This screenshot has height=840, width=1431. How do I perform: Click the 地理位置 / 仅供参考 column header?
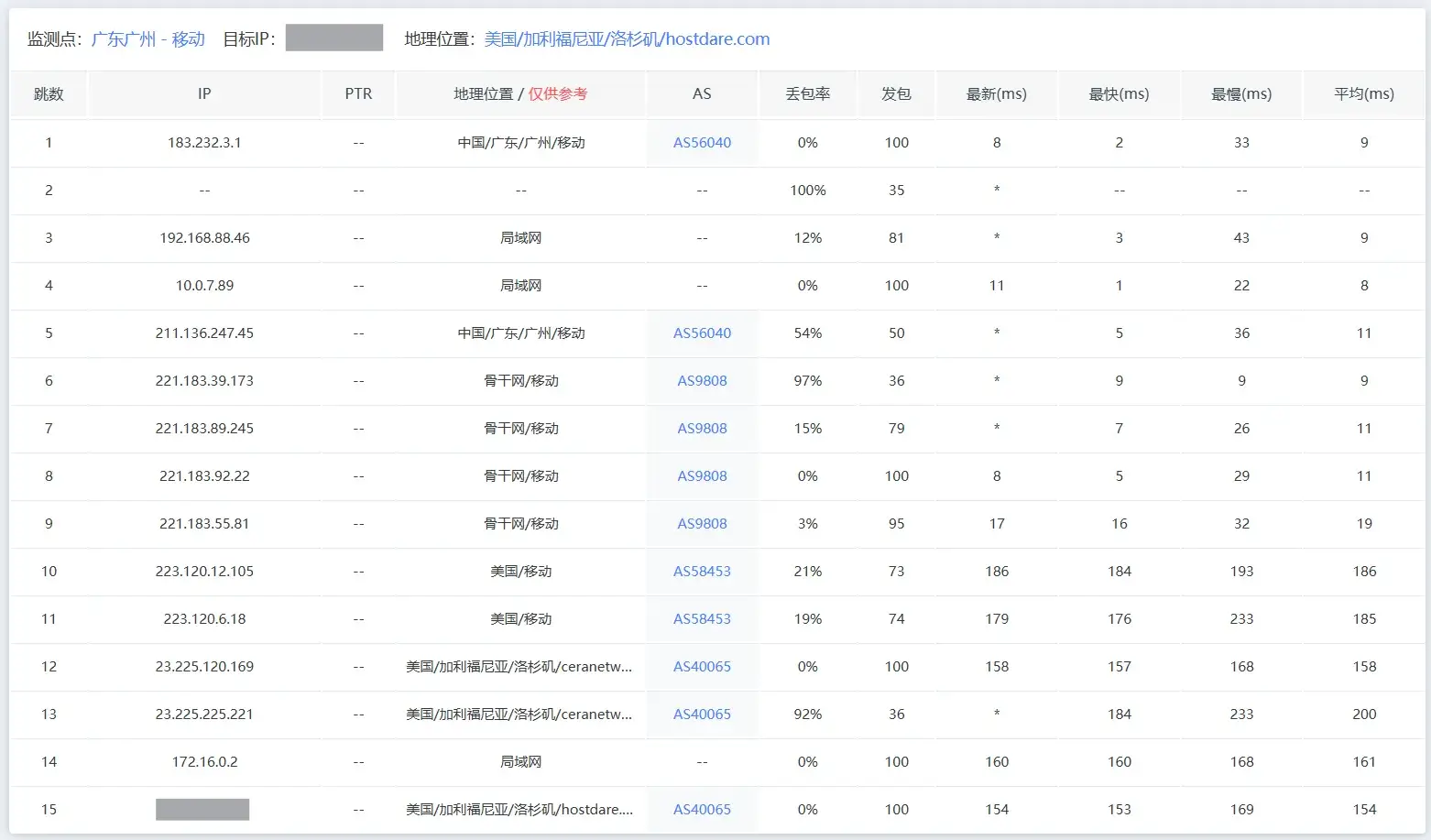(520, 93)
